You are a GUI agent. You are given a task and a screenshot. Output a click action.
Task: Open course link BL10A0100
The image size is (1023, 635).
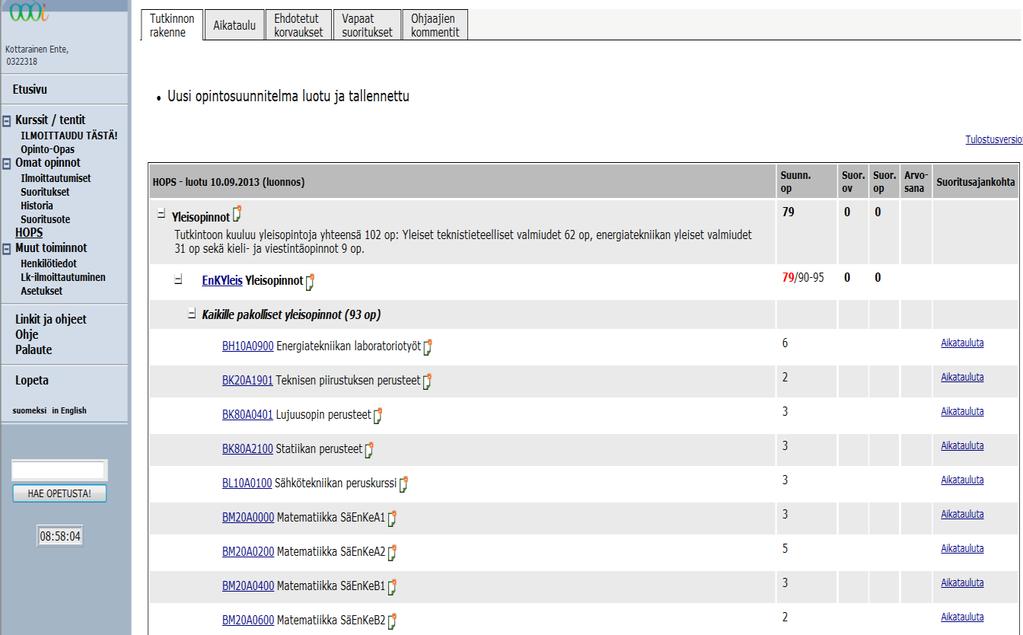pyautogui.click(x=247, y=483)
